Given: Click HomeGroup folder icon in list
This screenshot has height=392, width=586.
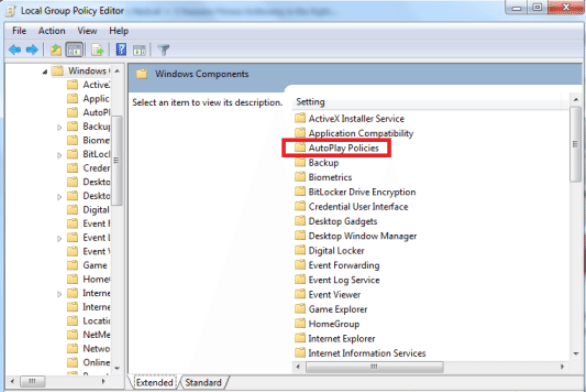Looking at the screenshot, I should (300, 324).
